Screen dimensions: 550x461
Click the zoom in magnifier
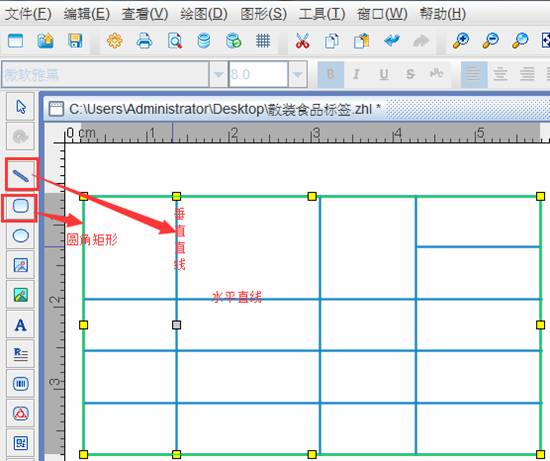click(461, 41)
